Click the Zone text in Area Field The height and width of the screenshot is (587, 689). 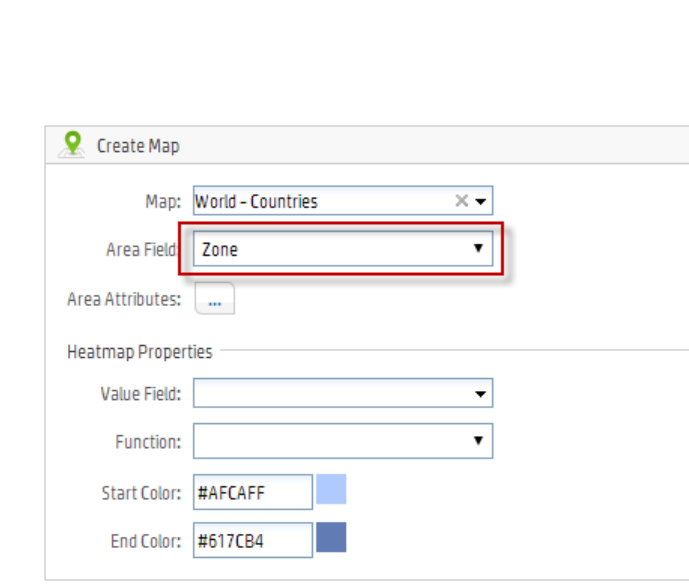coord(220,249)
